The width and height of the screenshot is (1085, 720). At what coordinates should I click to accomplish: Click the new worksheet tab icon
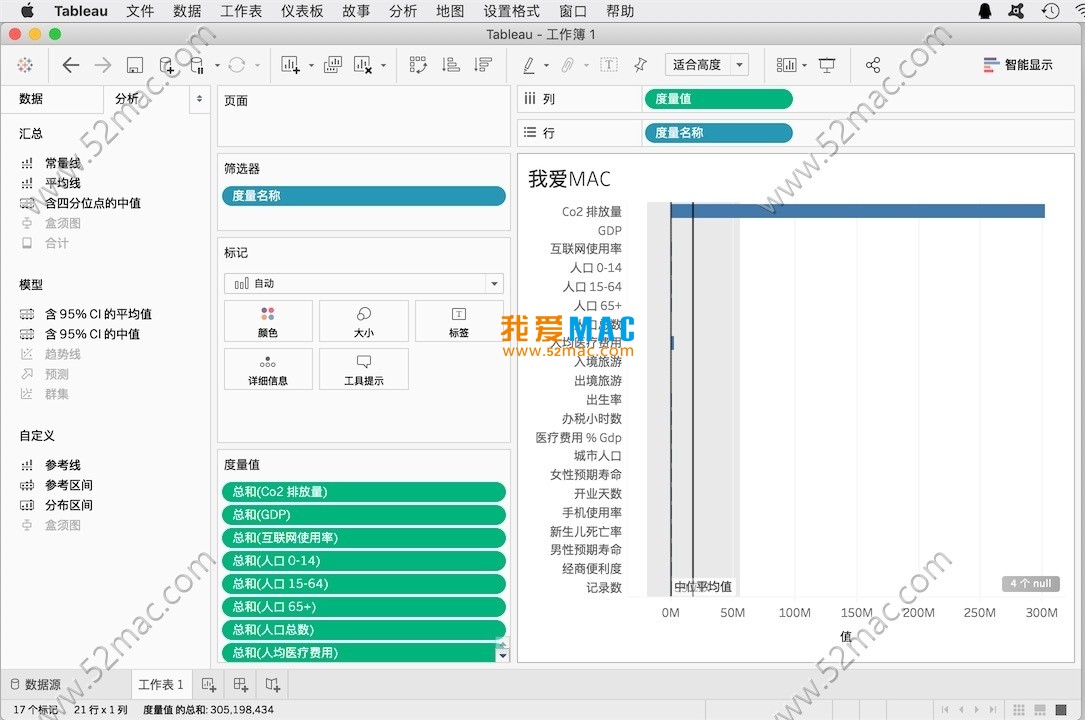point(209,685)
